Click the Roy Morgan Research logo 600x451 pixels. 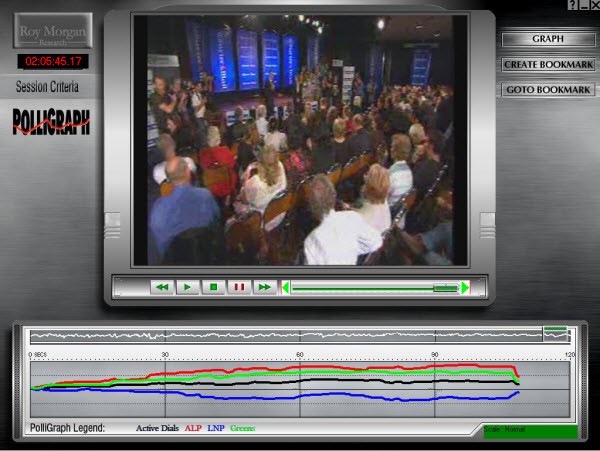point(53,31)
